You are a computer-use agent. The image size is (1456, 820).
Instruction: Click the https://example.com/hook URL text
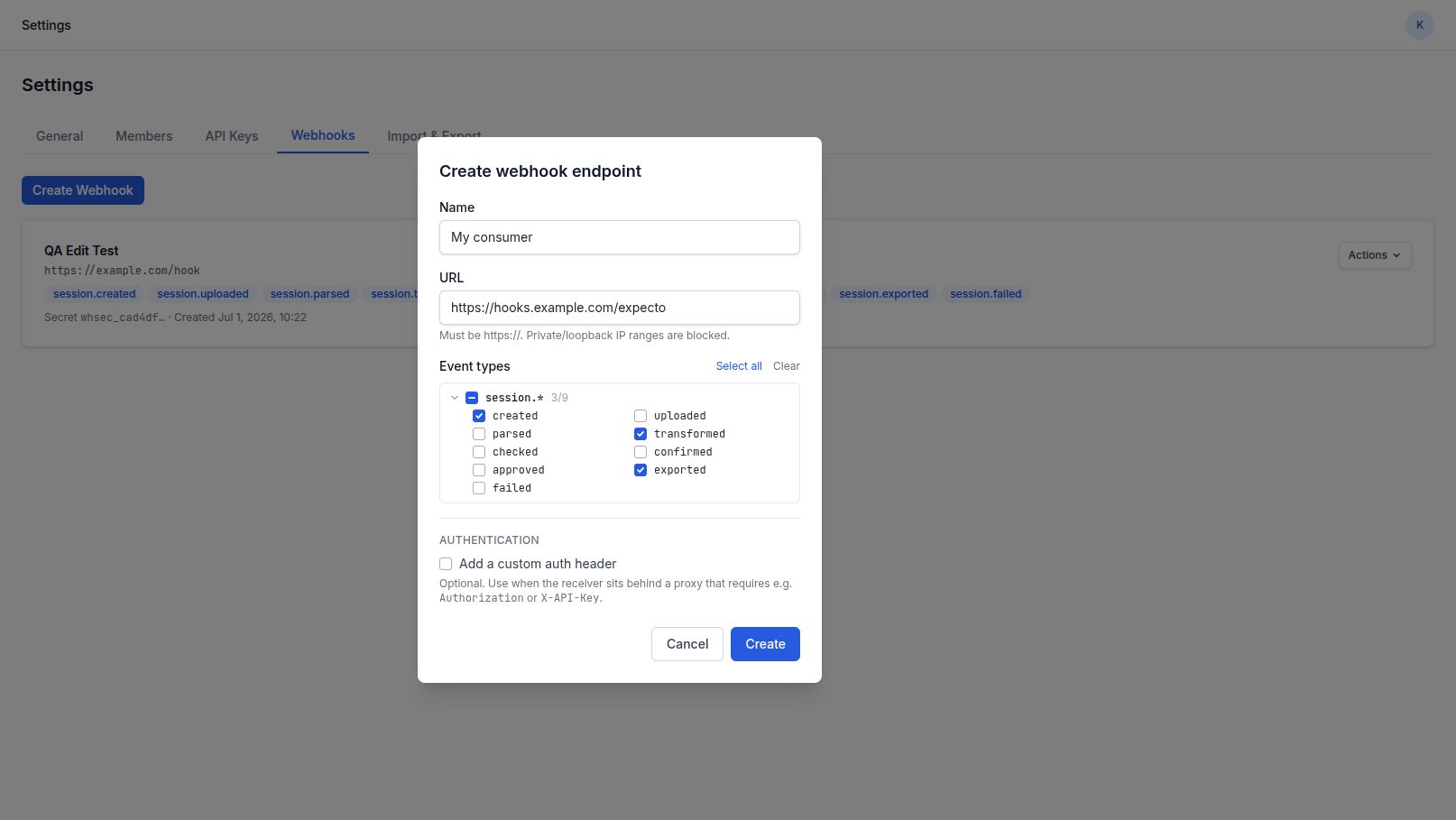(122, 271)
